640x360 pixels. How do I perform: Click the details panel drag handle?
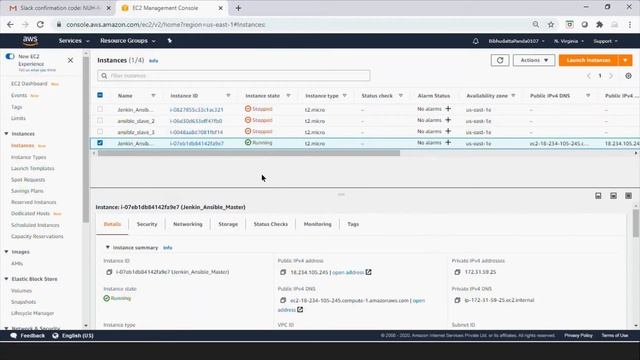(341, 194)
